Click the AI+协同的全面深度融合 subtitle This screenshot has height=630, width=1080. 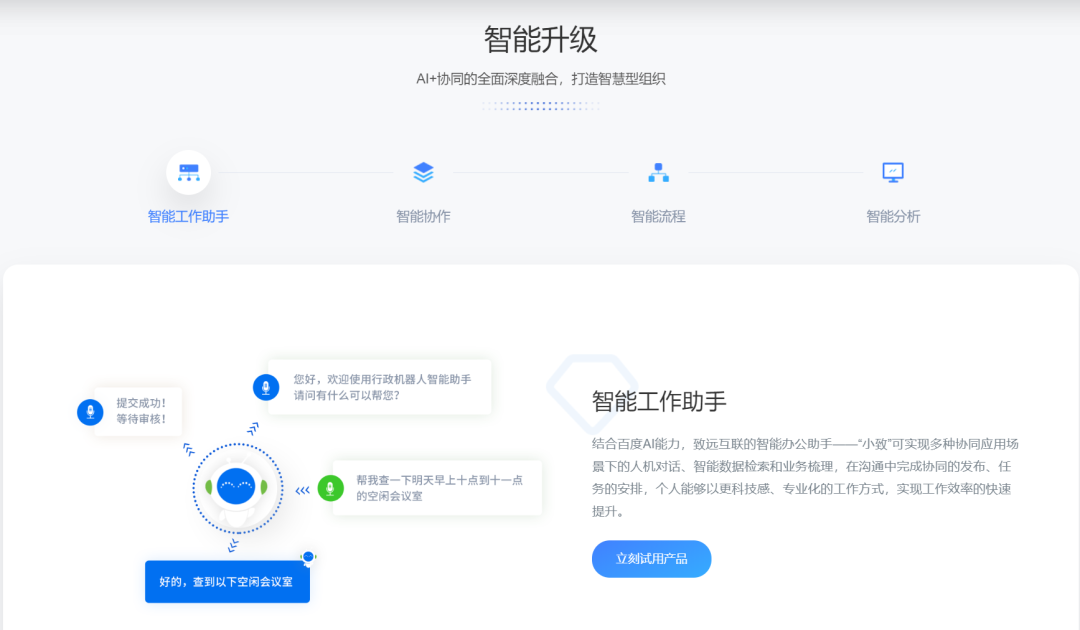click(x=540, y=79)
